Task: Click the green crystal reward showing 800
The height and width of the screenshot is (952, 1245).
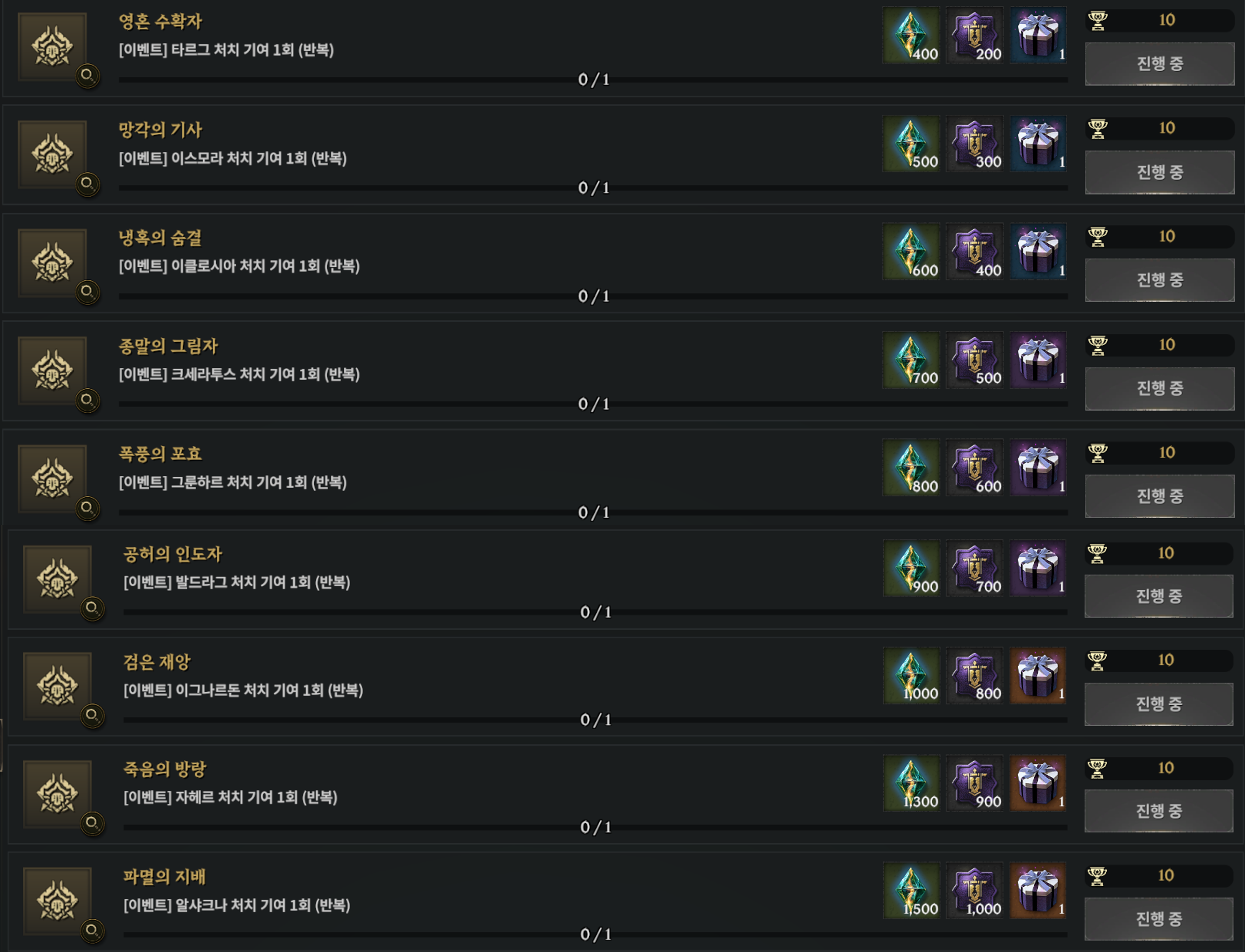Action: tap(911, 468)
